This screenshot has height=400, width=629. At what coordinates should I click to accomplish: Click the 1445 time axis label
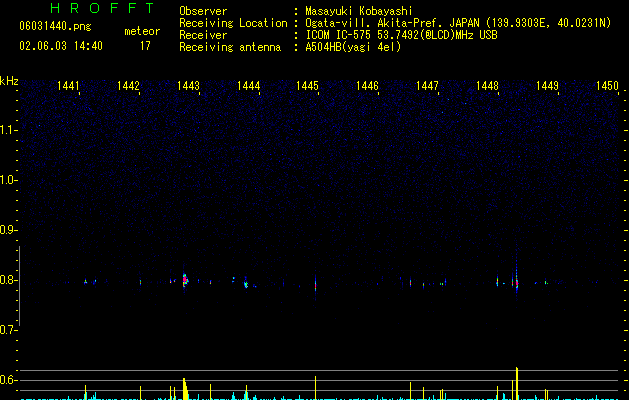point(307,85)
